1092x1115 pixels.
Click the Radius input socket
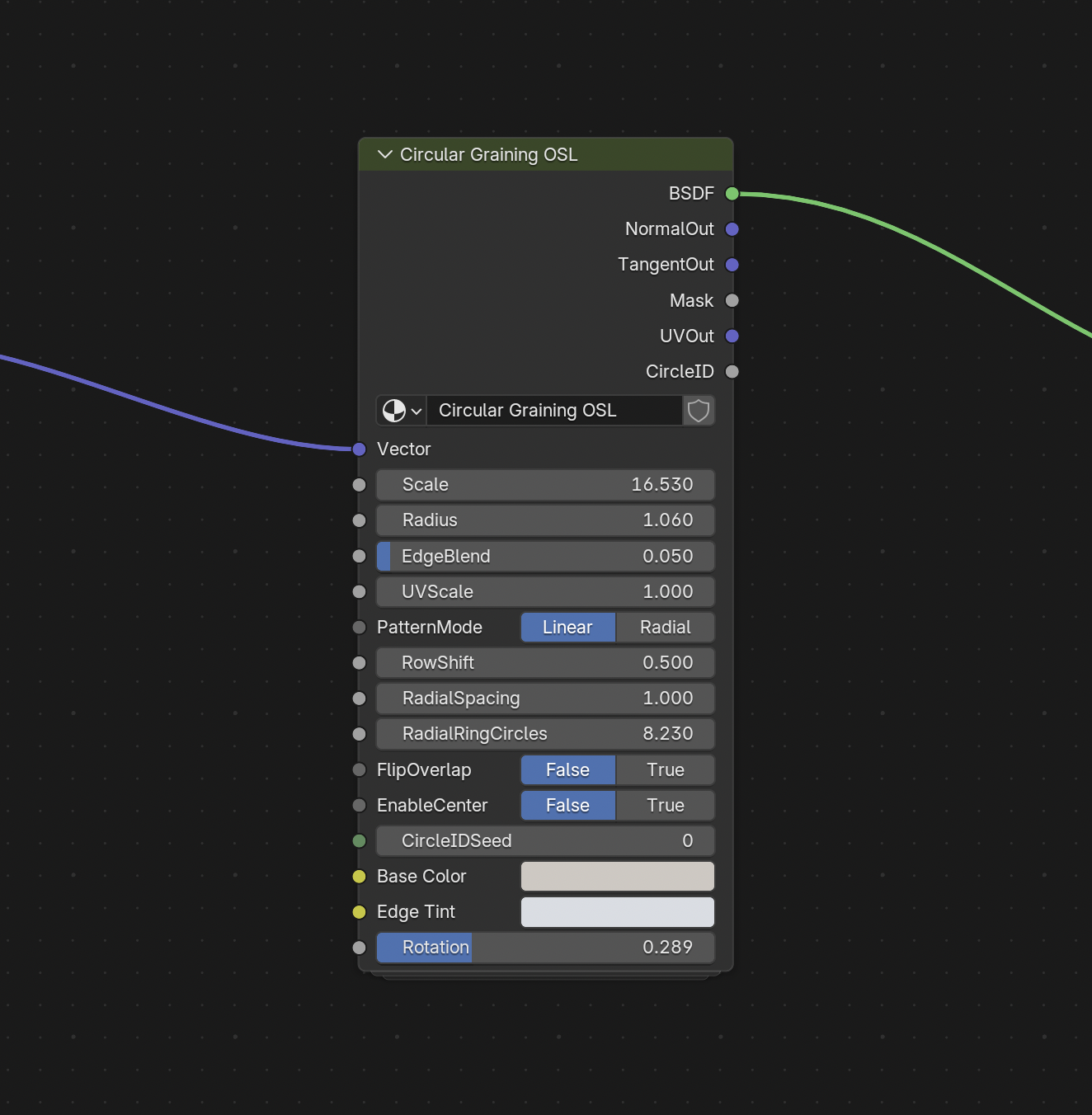click(x=359, y=520)
